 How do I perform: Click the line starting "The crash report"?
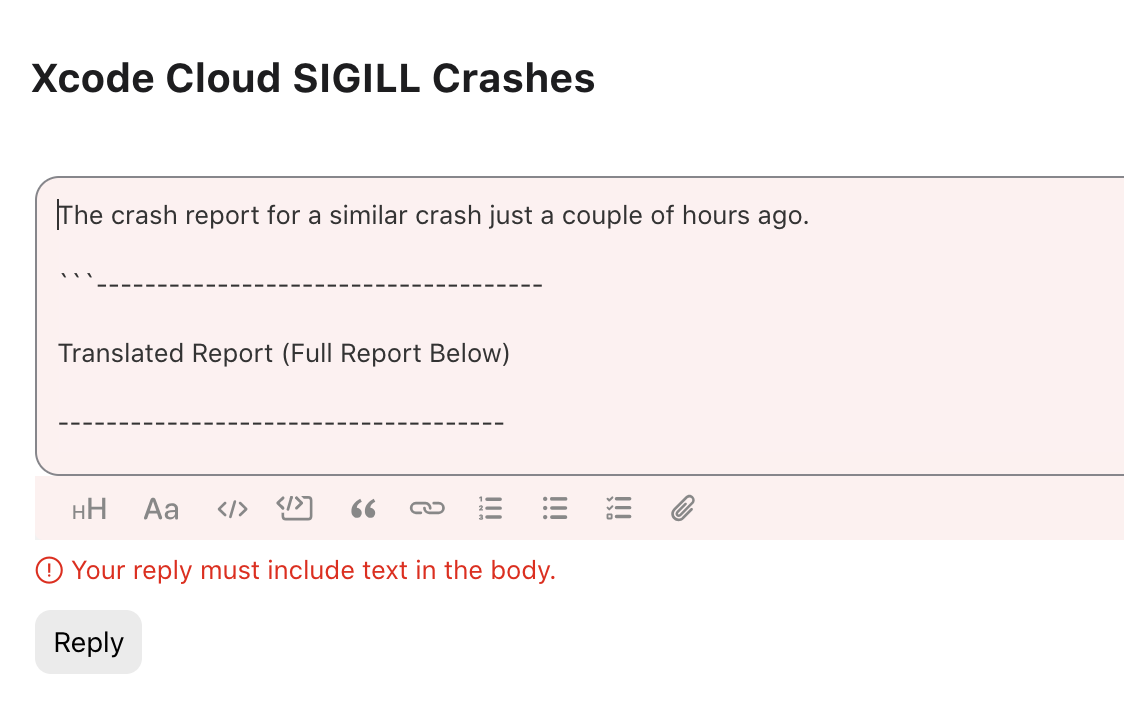pyautogui.click(x=433, y=216)
